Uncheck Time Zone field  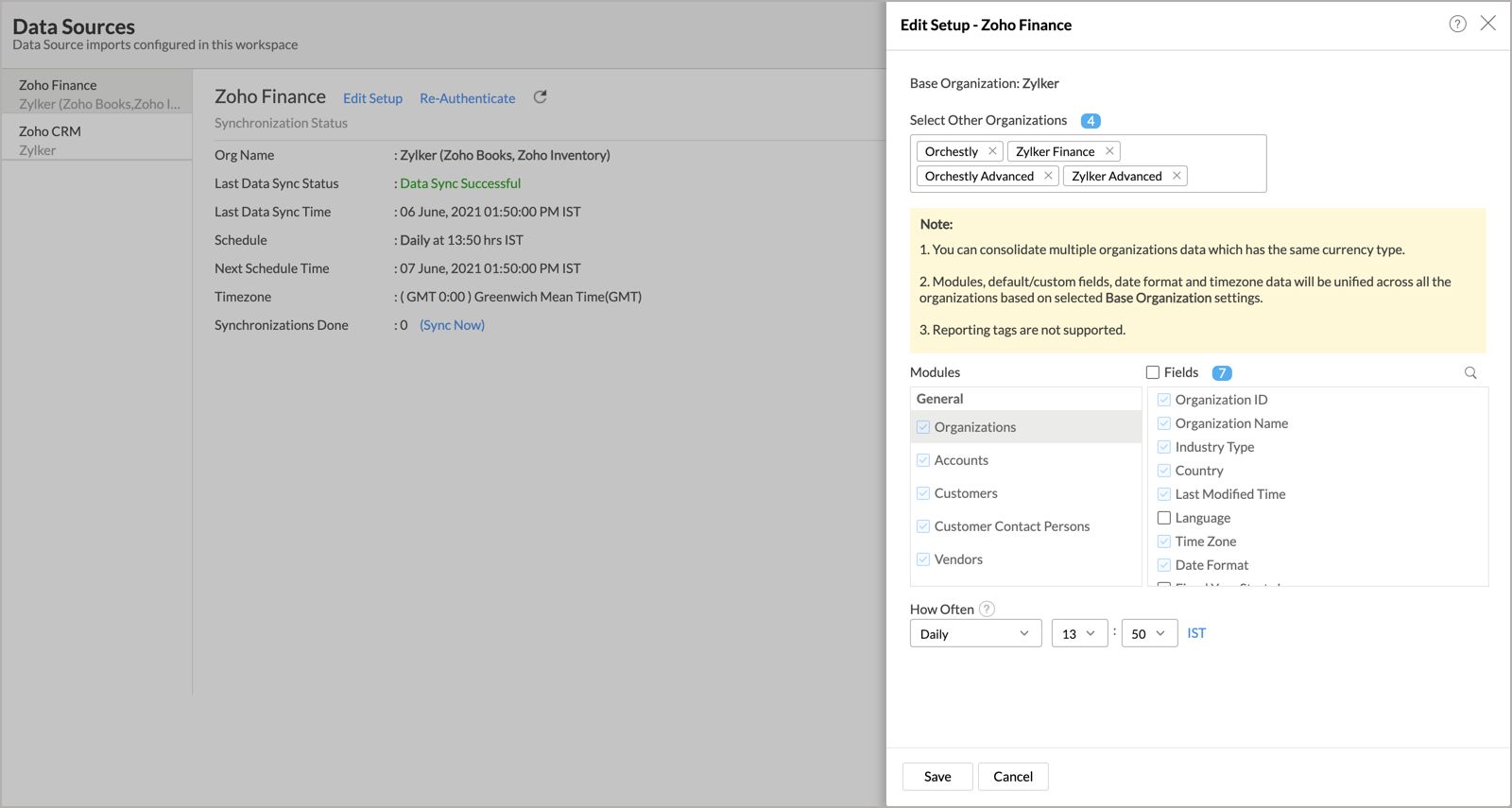coord(1164,542)
